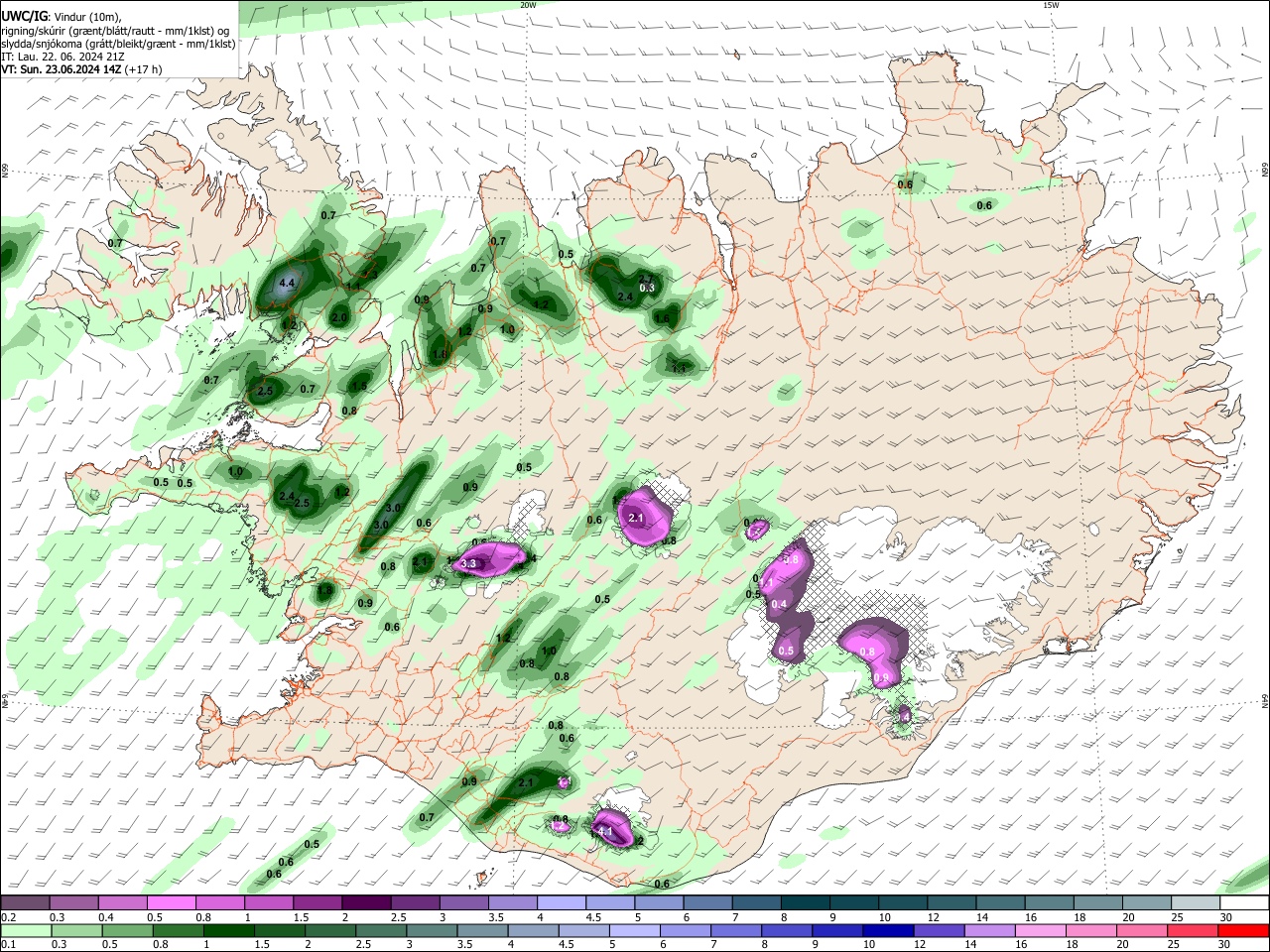
Task: Click the deep blue 10 swatch in bottom legend
Action: pyautogui.click(x=888, y=930)
